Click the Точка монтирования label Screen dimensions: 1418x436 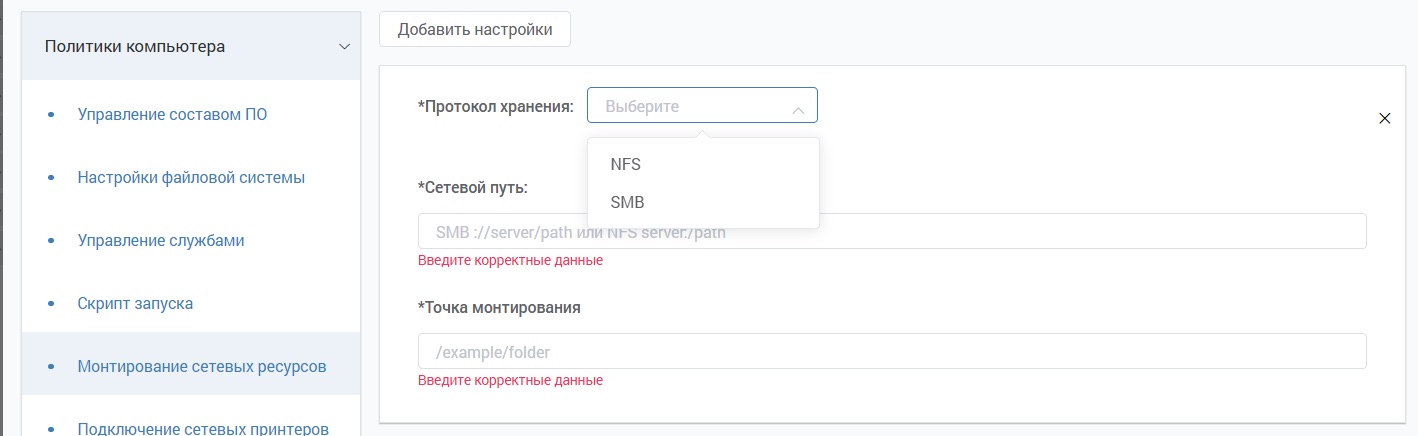499,307
